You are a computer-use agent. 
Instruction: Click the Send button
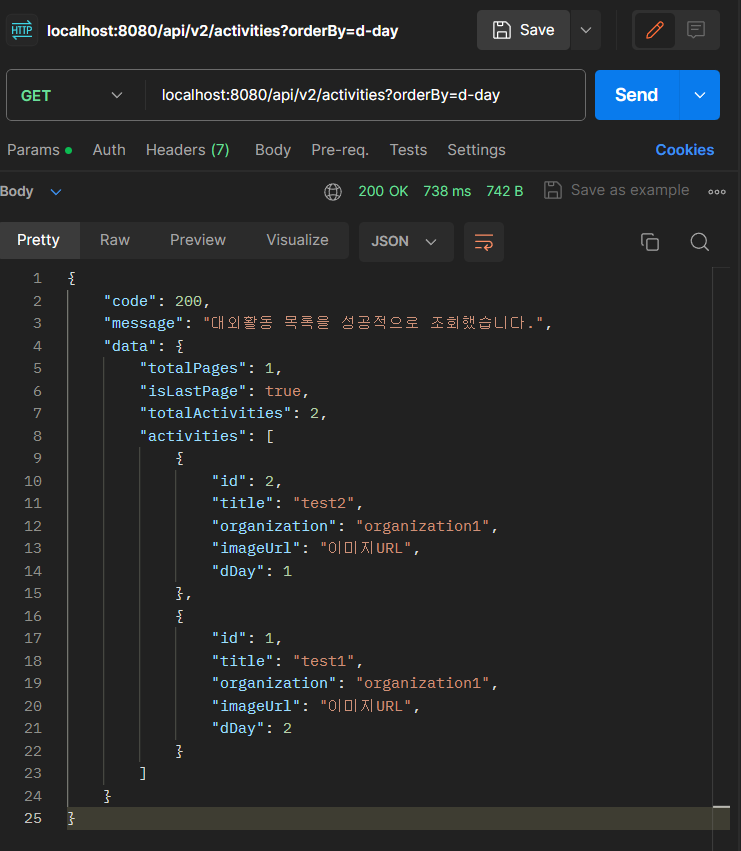(637, 95)
